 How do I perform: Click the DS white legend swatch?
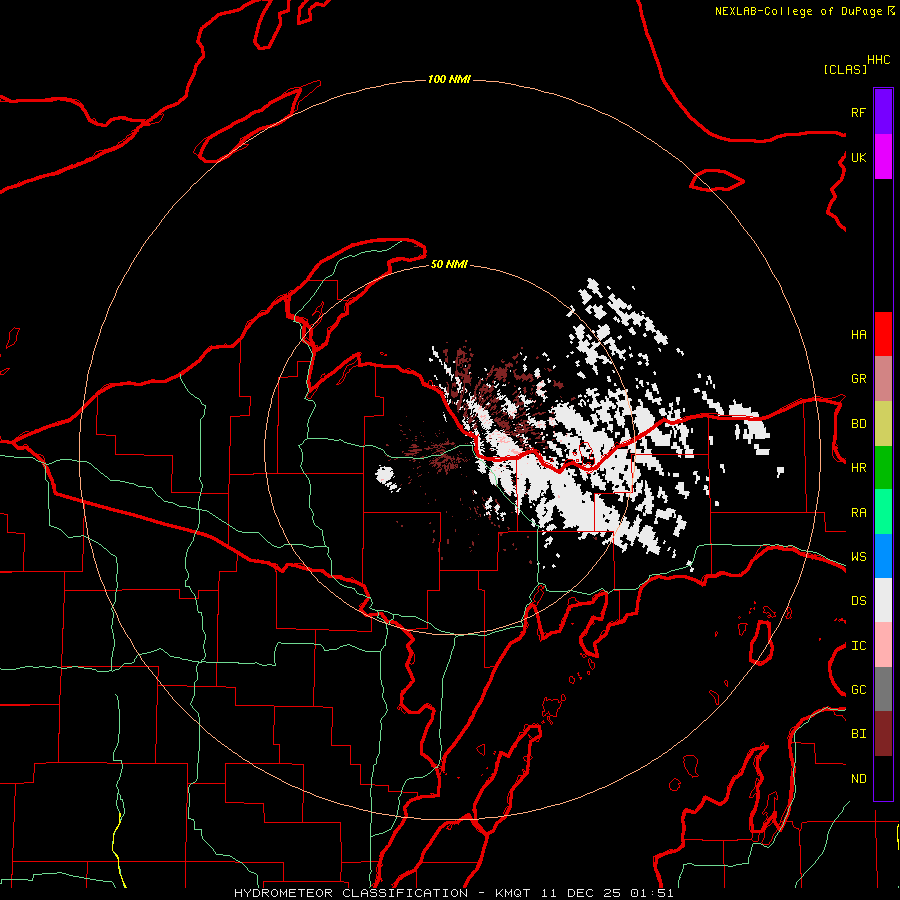click(x=883, y=600)
